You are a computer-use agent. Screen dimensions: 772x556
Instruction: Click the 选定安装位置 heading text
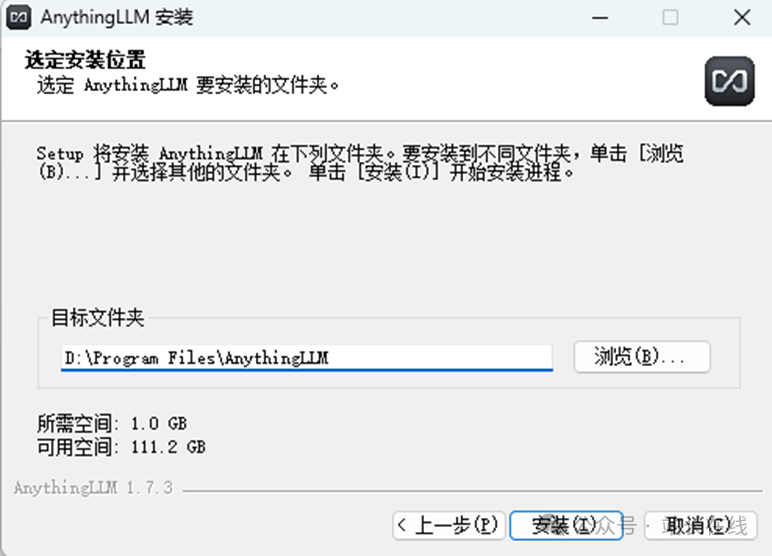85,60
